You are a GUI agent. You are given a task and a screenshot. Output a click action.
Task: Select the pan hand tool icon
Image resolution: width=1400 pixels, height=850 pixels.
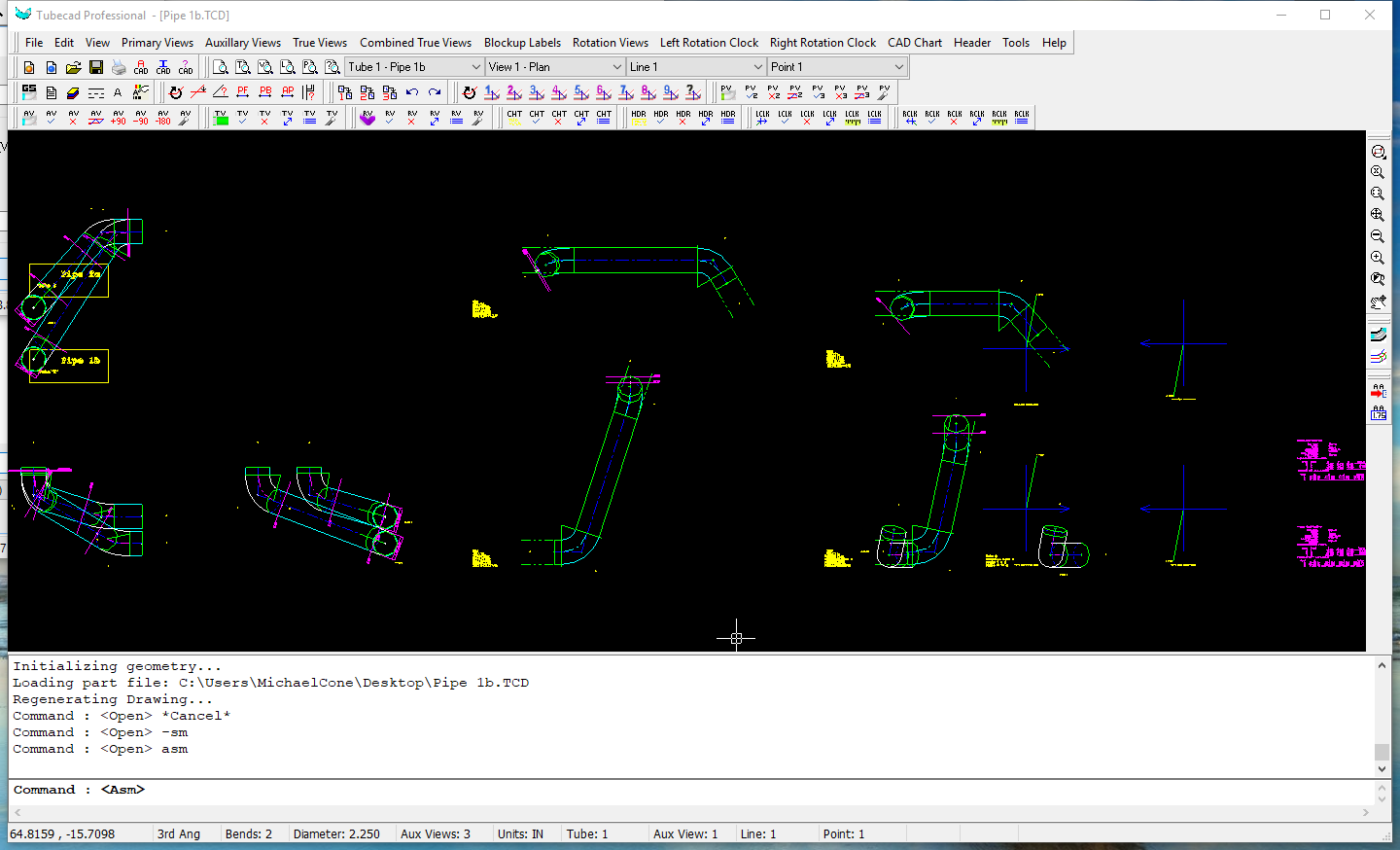click(x=1378, y=301)
